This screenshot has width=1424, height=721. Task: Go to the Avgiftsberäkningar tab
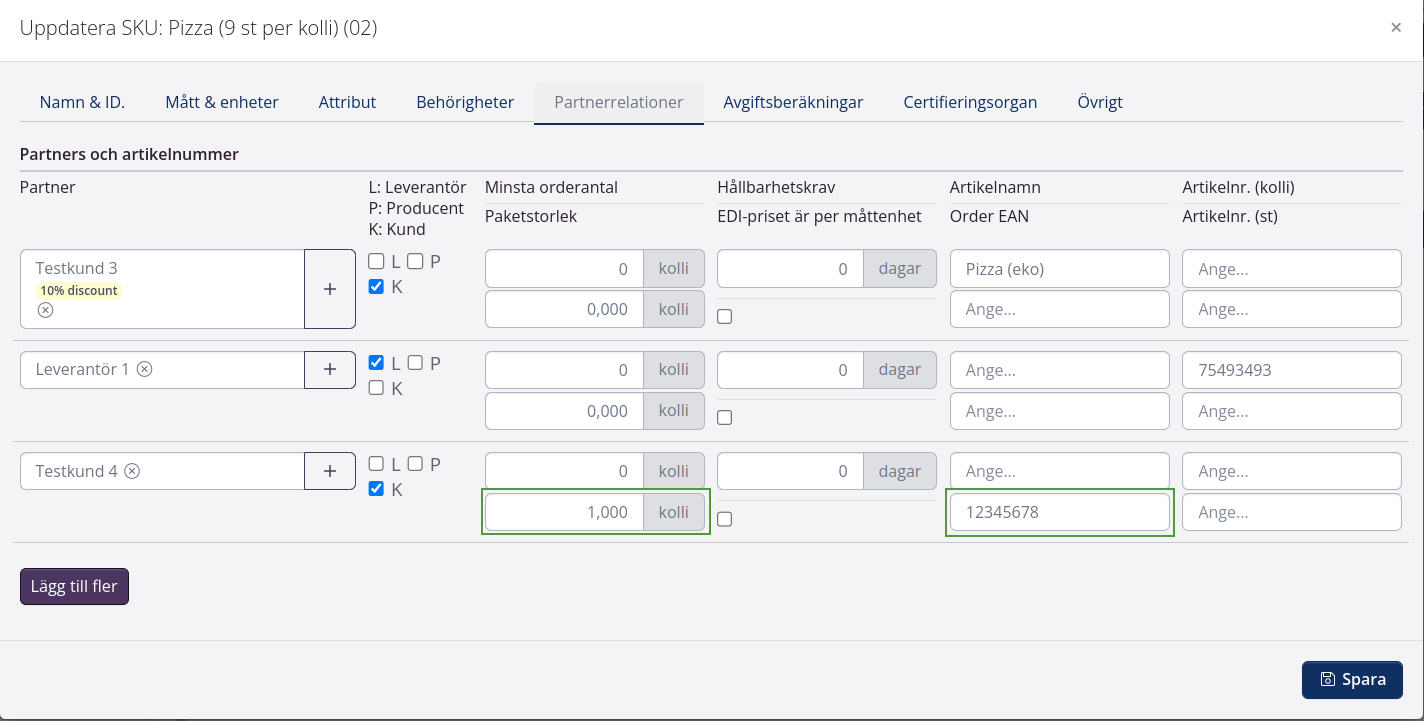pos(793,102)
